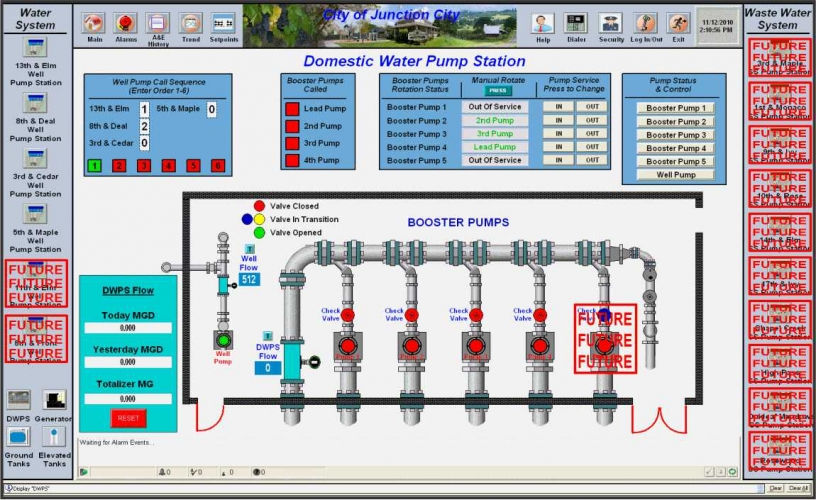This screenshot has width=816, height=500.
Task: Open the Setpoints icon
Action: pos(224,24)
